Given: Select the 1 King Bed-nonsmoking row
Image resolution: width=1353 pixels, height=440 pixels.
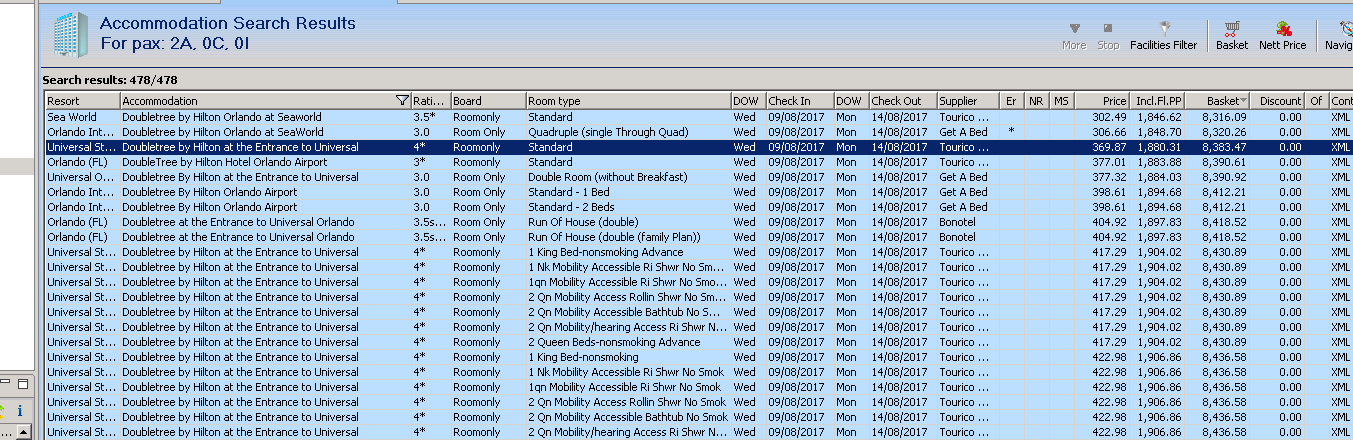Looking at the screenshot, I should 699,357.
